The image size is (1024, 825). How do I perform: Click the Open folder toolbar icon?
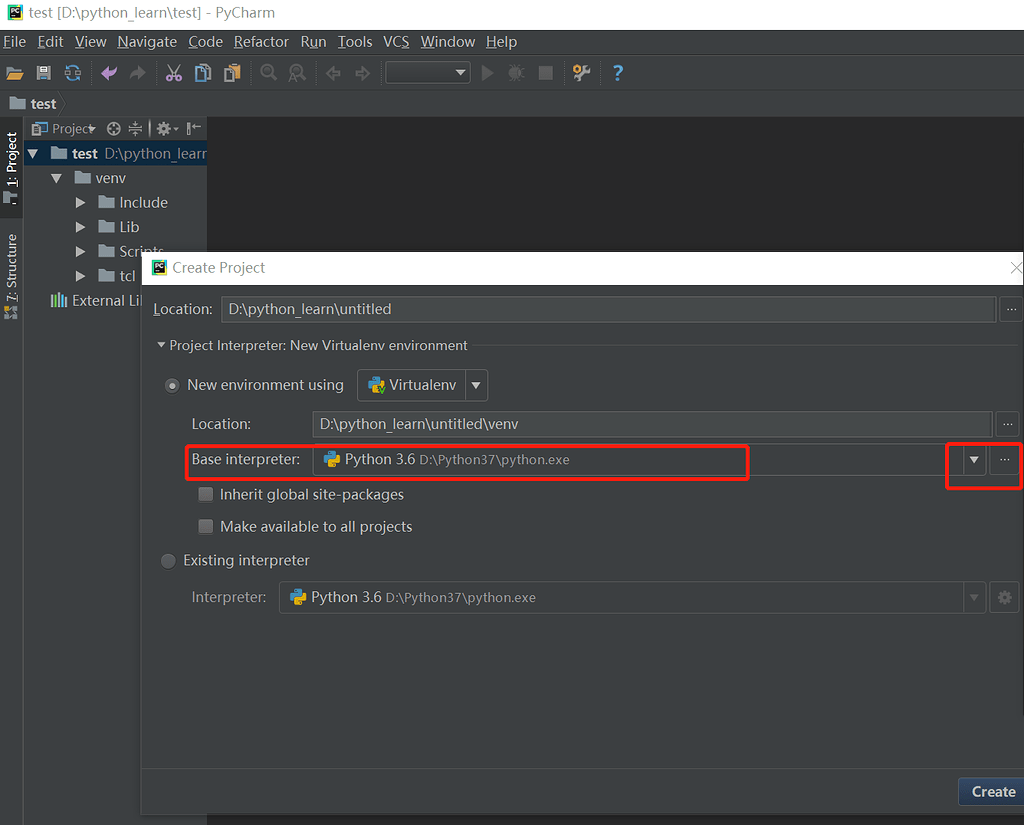tap(14, 73)
